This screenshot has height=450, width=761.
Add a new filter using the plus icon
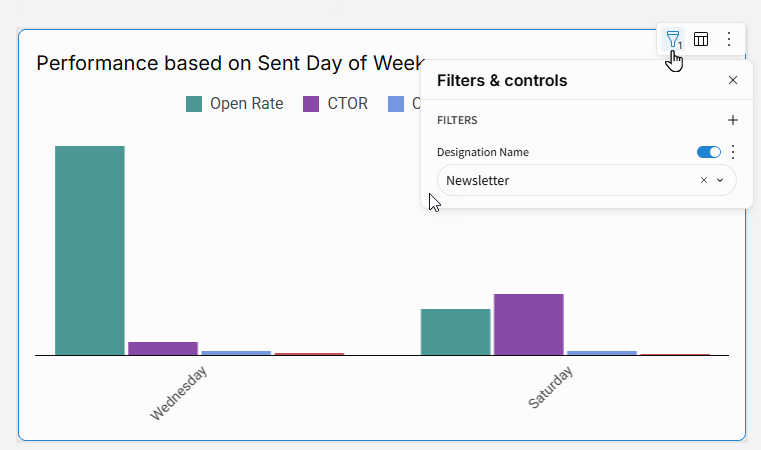[x=733, y=120]
